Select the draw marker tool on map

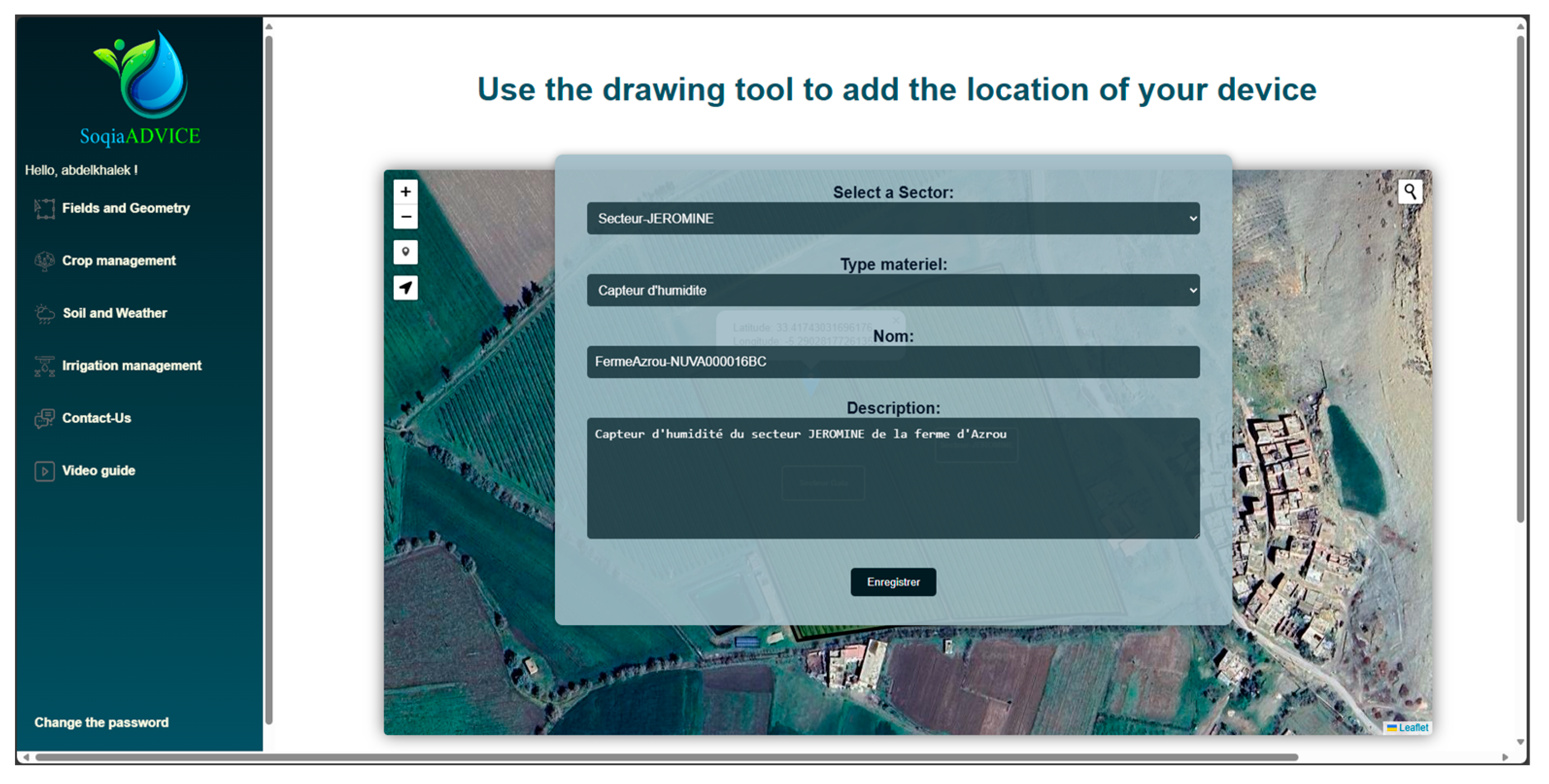(x=405, y=252)
